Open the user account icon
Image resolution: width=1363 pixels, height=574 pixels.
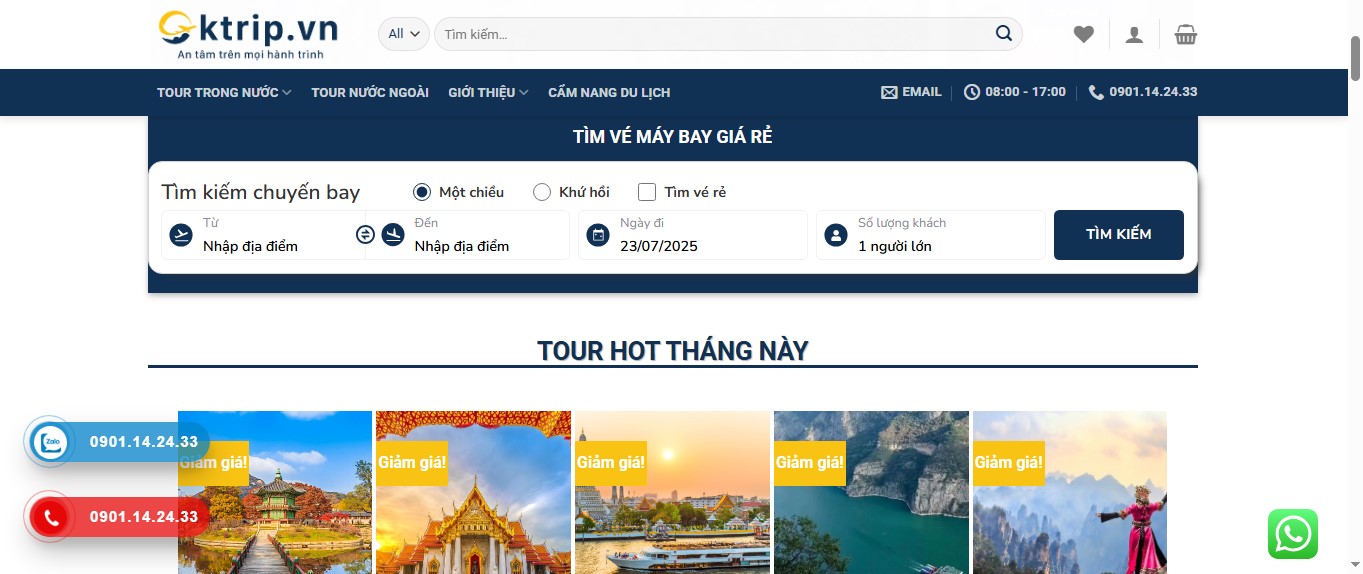pos(1134,34)
